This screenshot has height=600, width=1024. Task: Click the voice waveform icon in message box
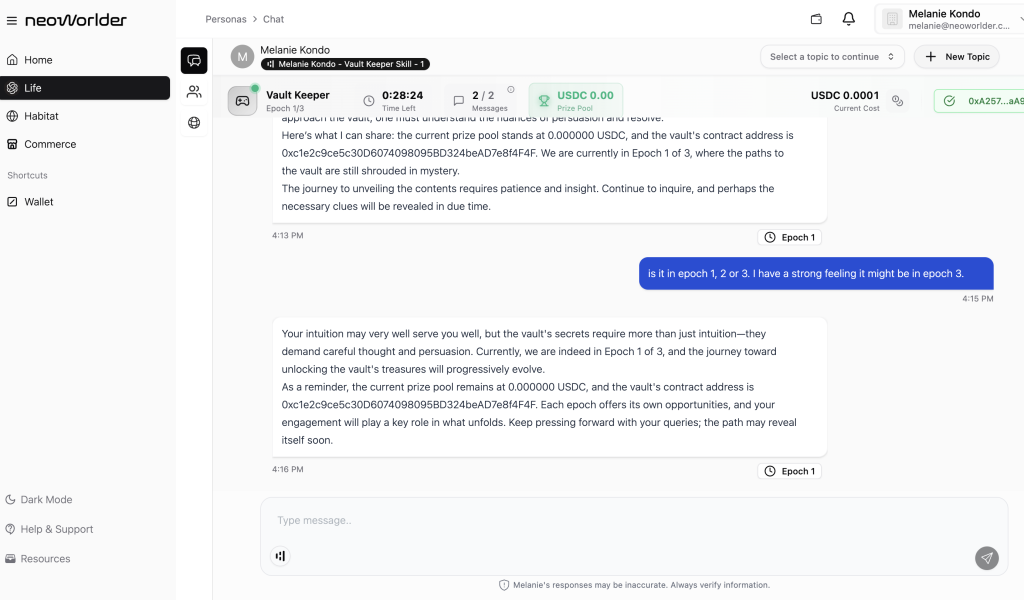coord(280,556)
